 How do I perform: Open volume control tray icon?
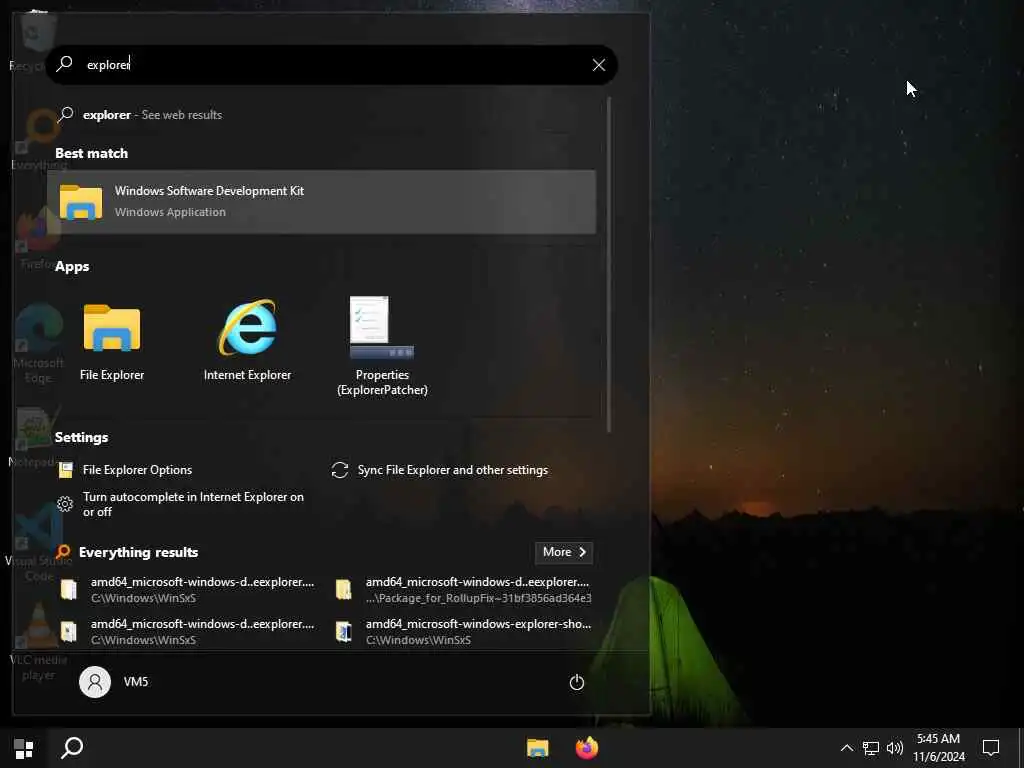pos(895,748)
